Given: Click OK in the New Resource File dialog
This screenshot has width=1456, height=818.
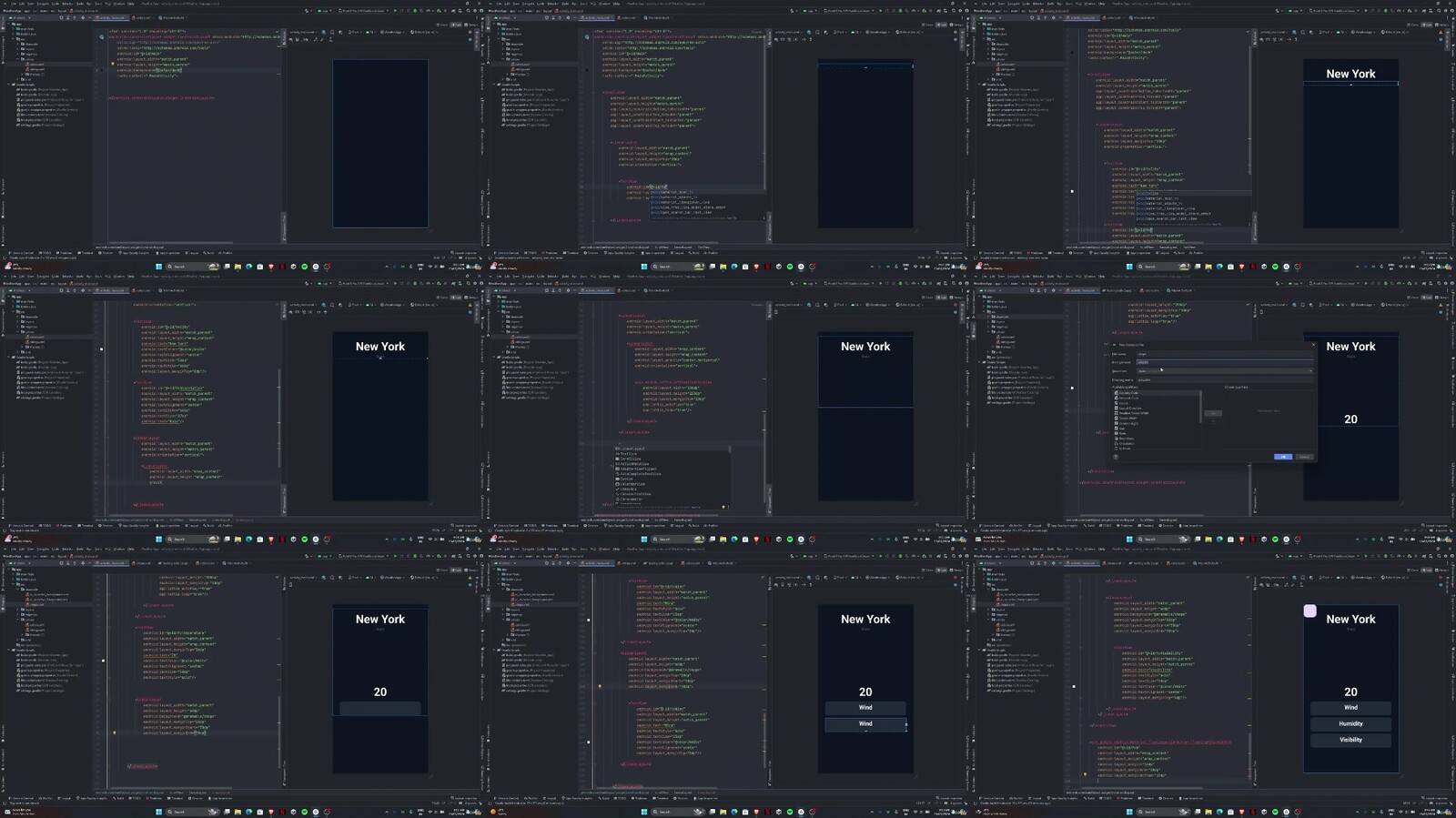Looking at the screenshot, I should (1283, 457).
